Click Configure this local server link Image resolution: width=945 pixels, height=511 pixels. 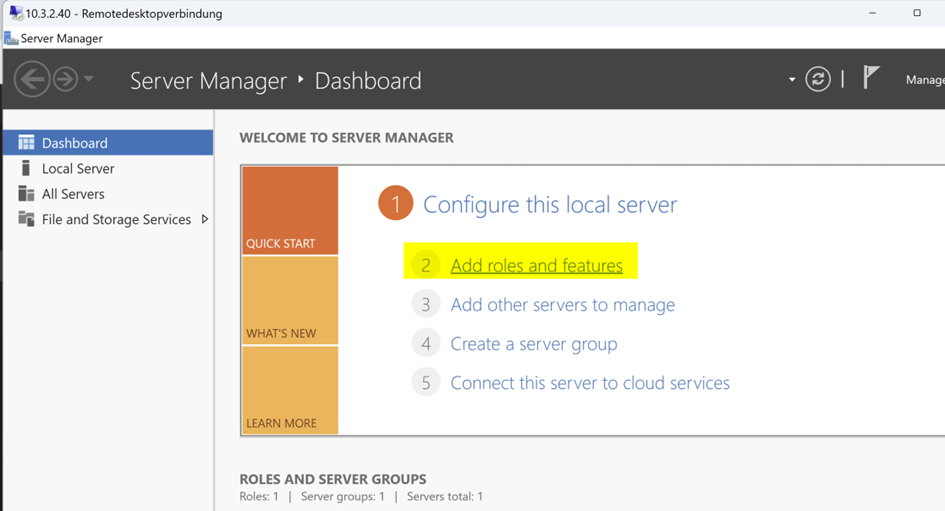tap(550, 205)
